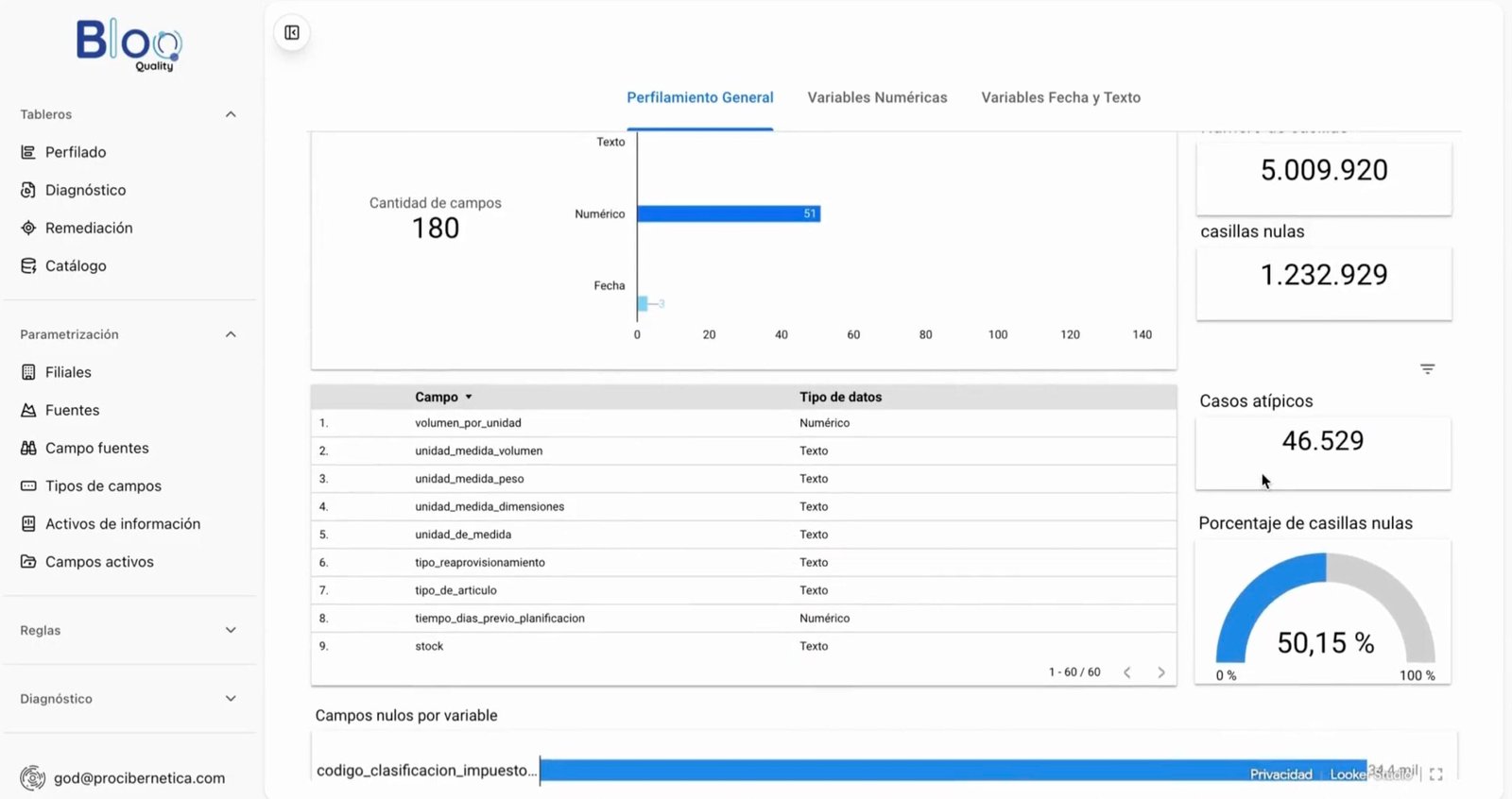Open the Perfilado dashboard icon

(28, 152)
